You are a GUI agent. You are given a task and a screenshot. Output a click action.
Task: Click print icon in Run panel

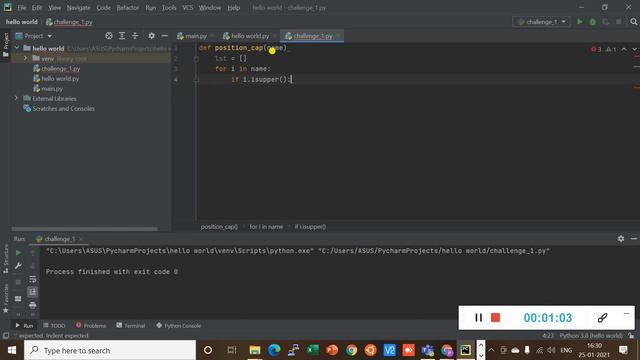pos(33,305)
